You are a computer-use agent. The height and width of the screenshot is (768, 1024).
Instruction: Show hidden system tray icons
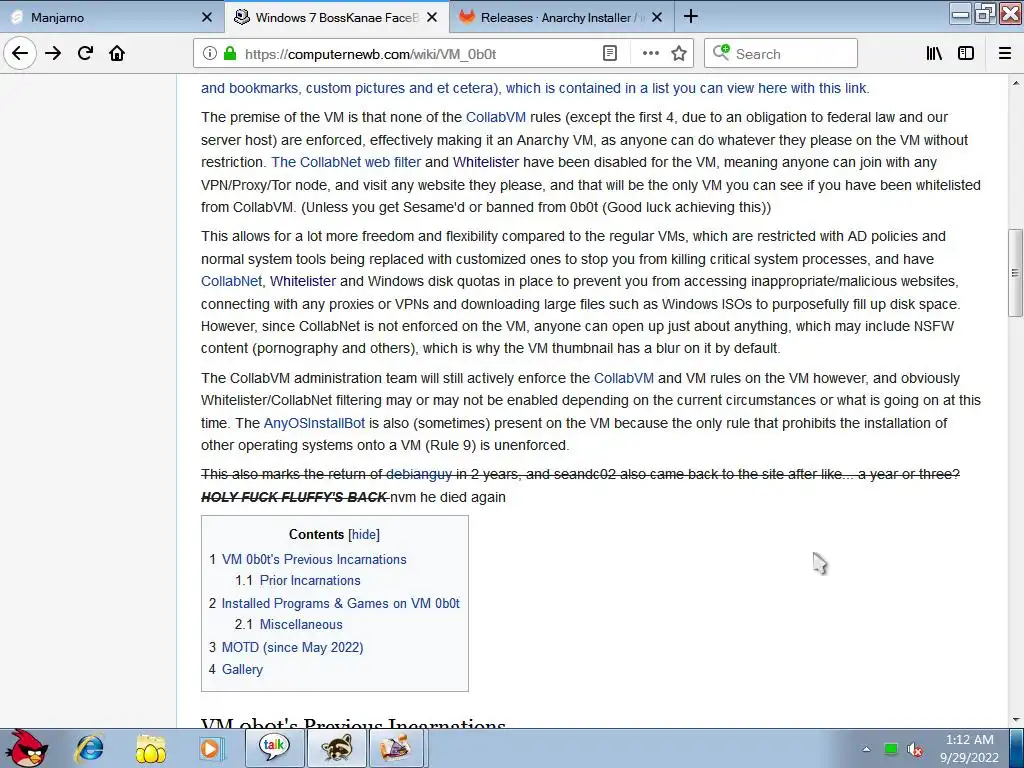point(867,749)
